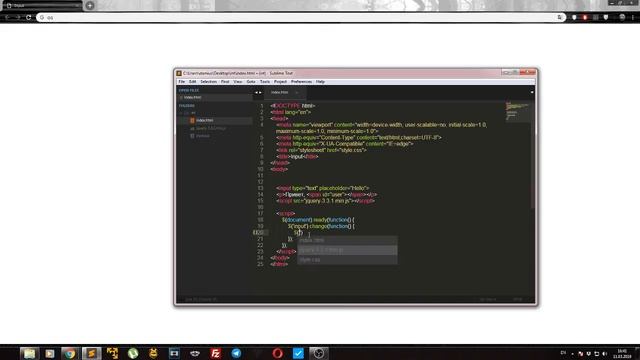Open the tab list dropdown arrow at top right of editor
640x360 pixels.
point(532,92)
